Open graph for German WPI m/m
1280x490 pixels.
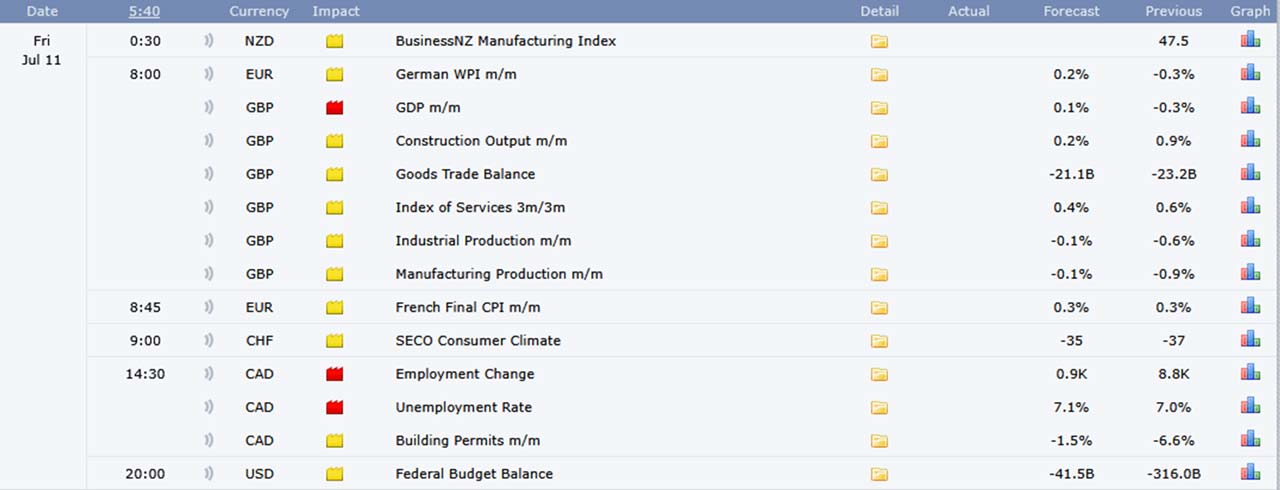pyautogui.click(x=1250, y=73)
